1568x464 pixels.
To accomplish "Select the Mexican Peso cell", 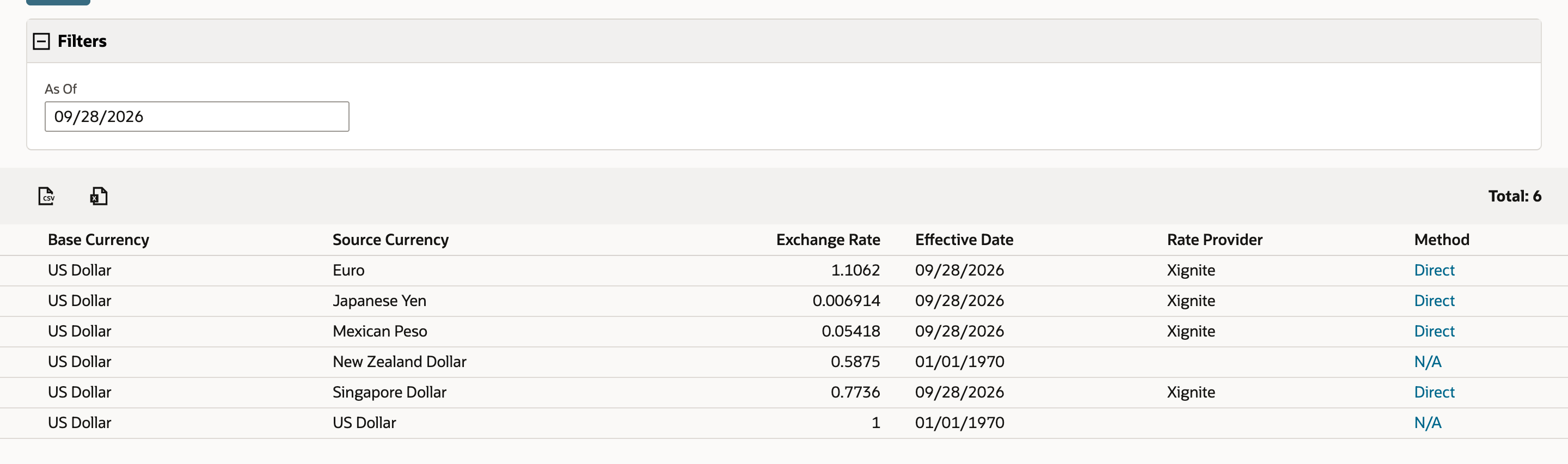I will pos(380,331).
